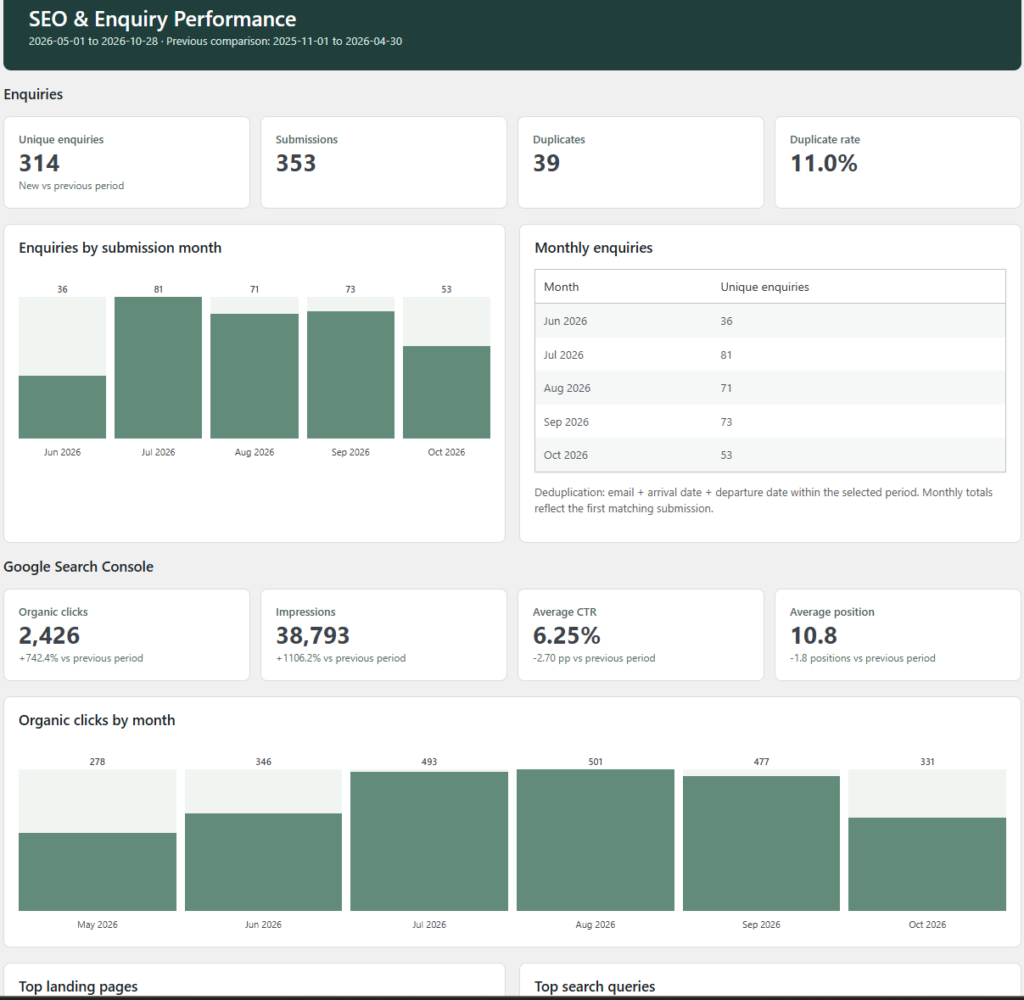Click the Average position 10.8 card

pyautogui.click(x=898, y=635)
